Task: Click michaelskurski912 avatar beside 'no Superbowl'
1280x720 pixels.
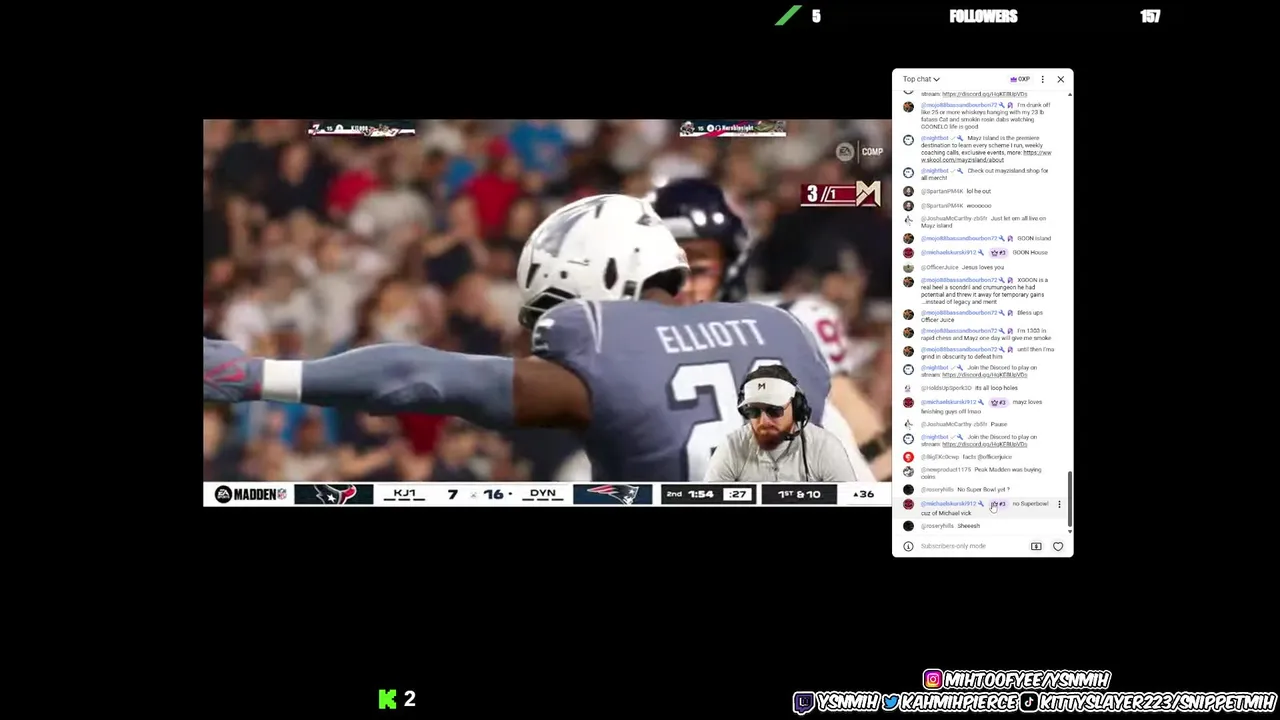Action: [x=908, y=505]
